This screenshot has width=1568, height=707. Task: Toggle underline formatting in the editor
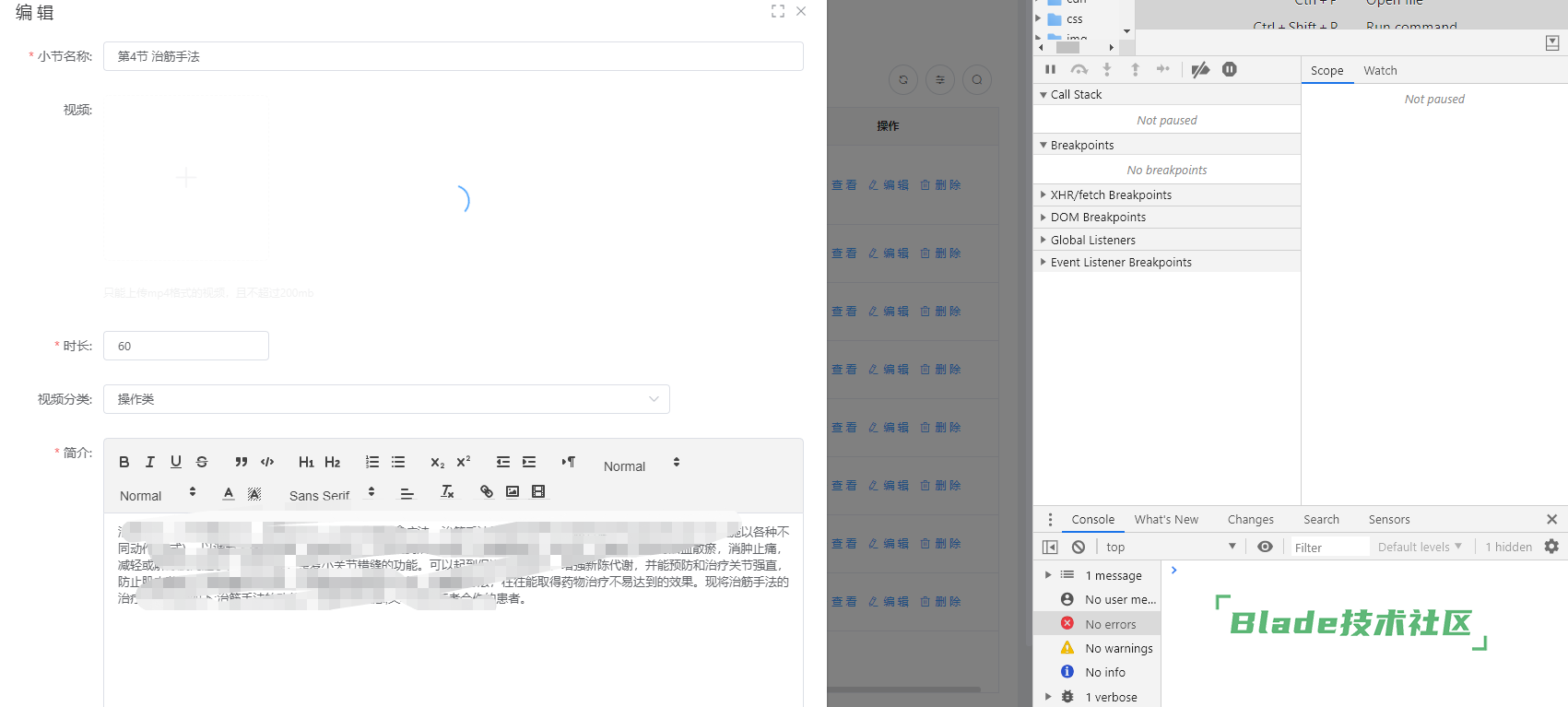176,462
